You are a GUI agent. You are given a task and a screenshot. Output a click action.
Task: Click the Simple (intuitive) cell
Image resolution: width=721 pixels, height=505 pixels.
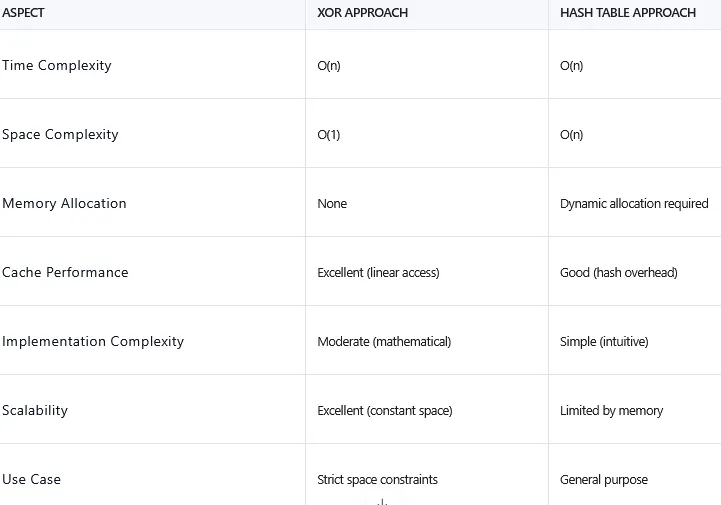tap(604, 342)
